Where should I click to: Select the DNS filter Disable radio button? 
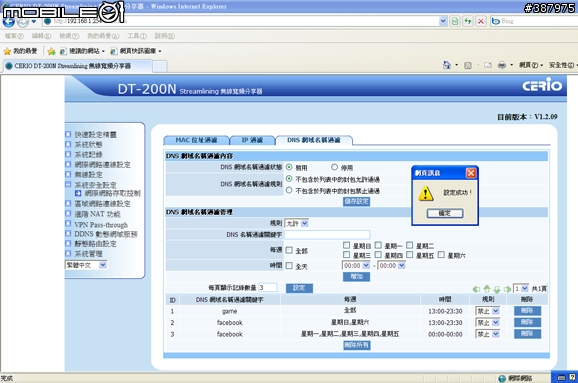coord(334,167)
